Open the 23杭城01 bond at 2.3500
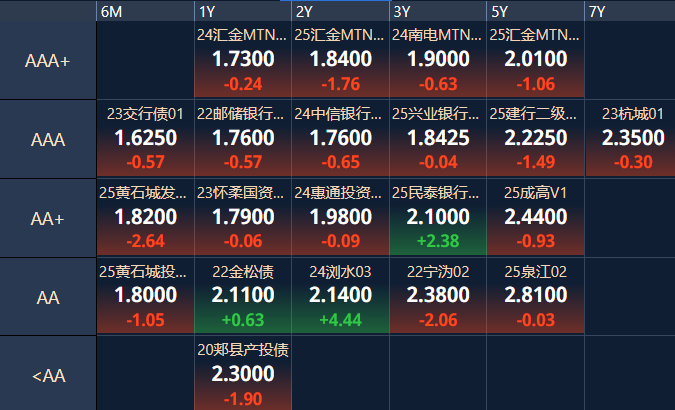Viewport: 675px width, 410px height. tap(632, 139)
